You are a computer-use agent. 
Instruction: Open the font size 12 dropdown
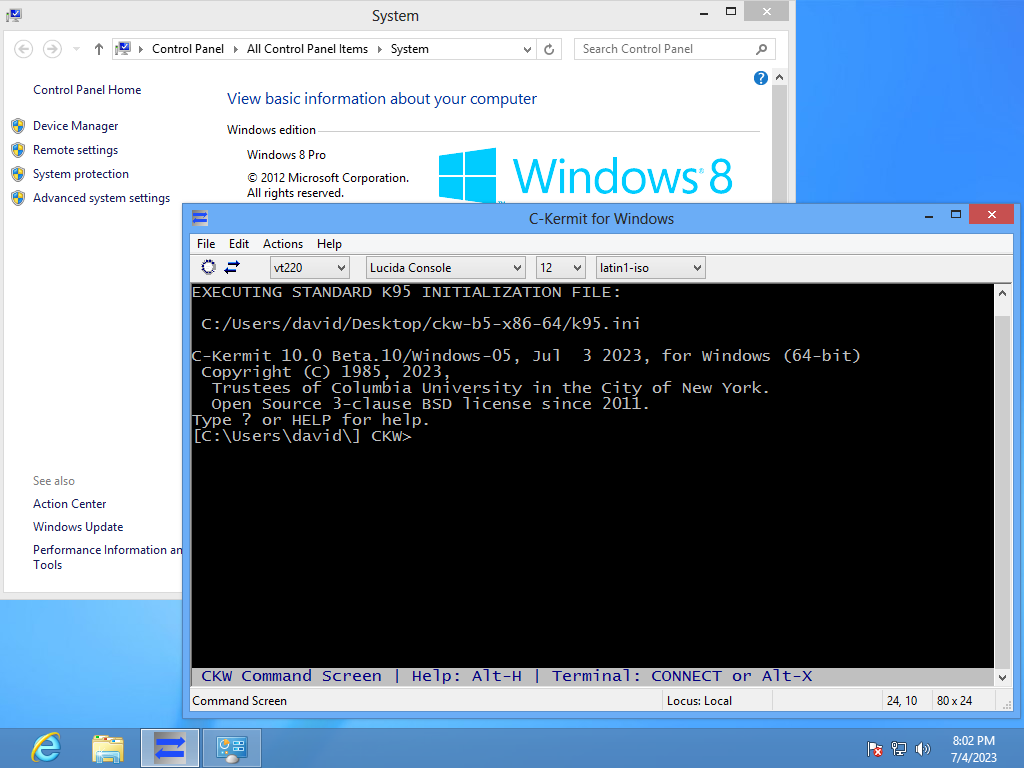tap(560, 268)
